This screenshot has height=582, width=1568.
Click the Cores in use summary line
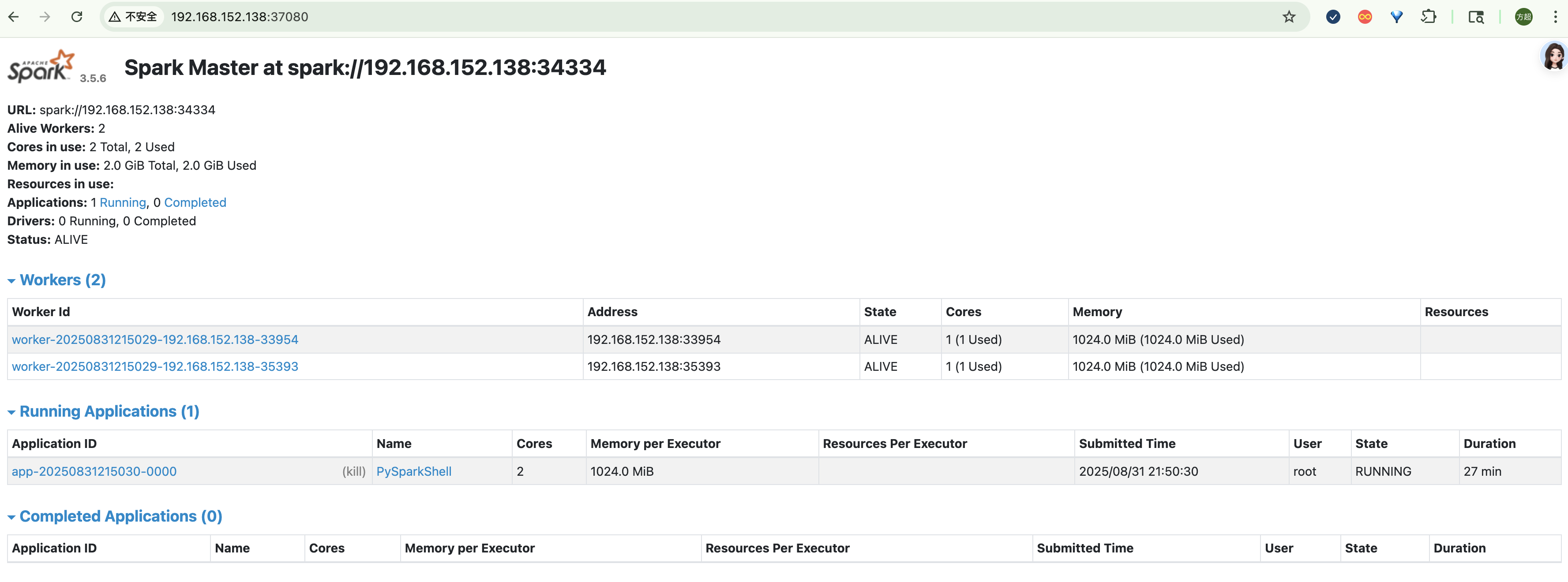[91, 146]
